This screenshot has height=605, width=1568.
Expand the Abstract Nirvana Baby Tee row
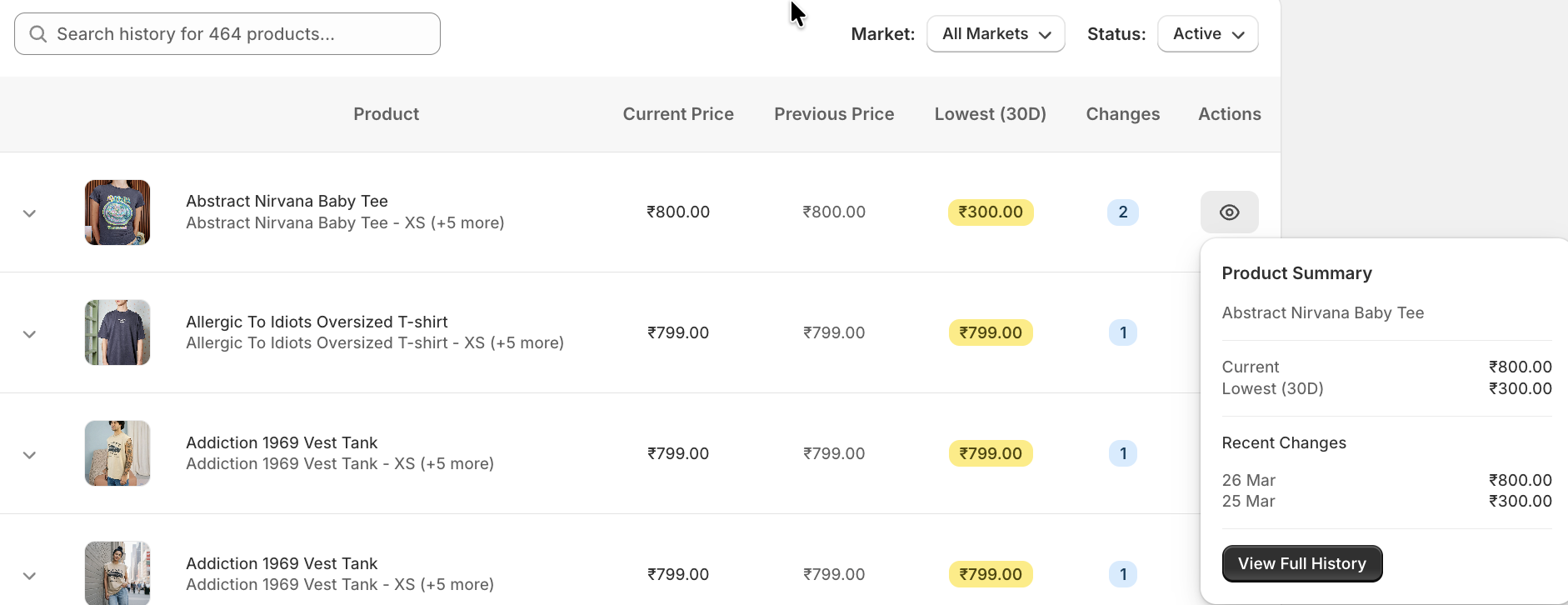coord(29,213)
